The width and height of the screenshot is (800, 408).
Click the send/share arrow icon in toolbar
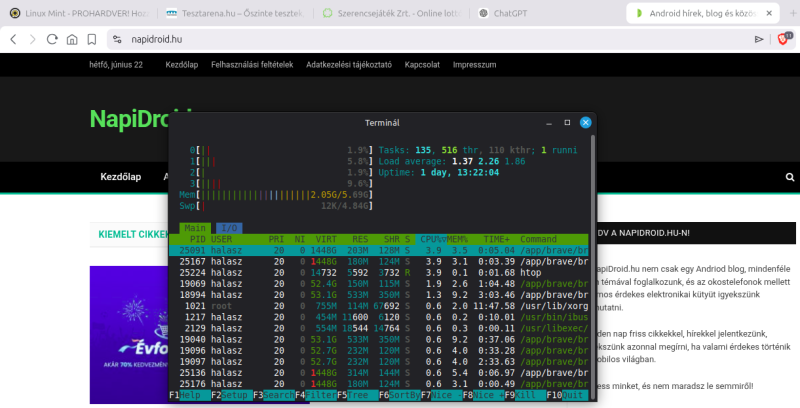click(x=759, y=39)
